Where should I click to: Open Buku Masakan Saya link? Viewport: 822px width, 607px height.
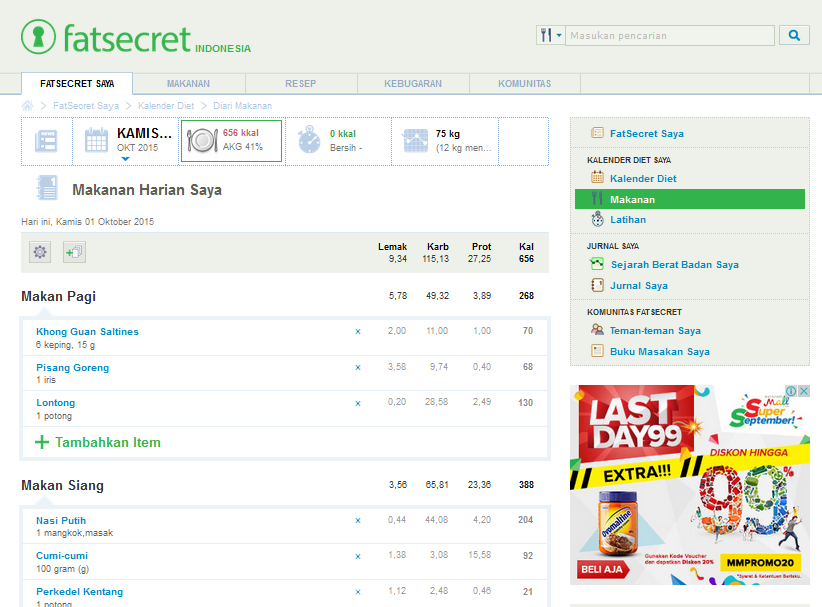click(659, 352)
